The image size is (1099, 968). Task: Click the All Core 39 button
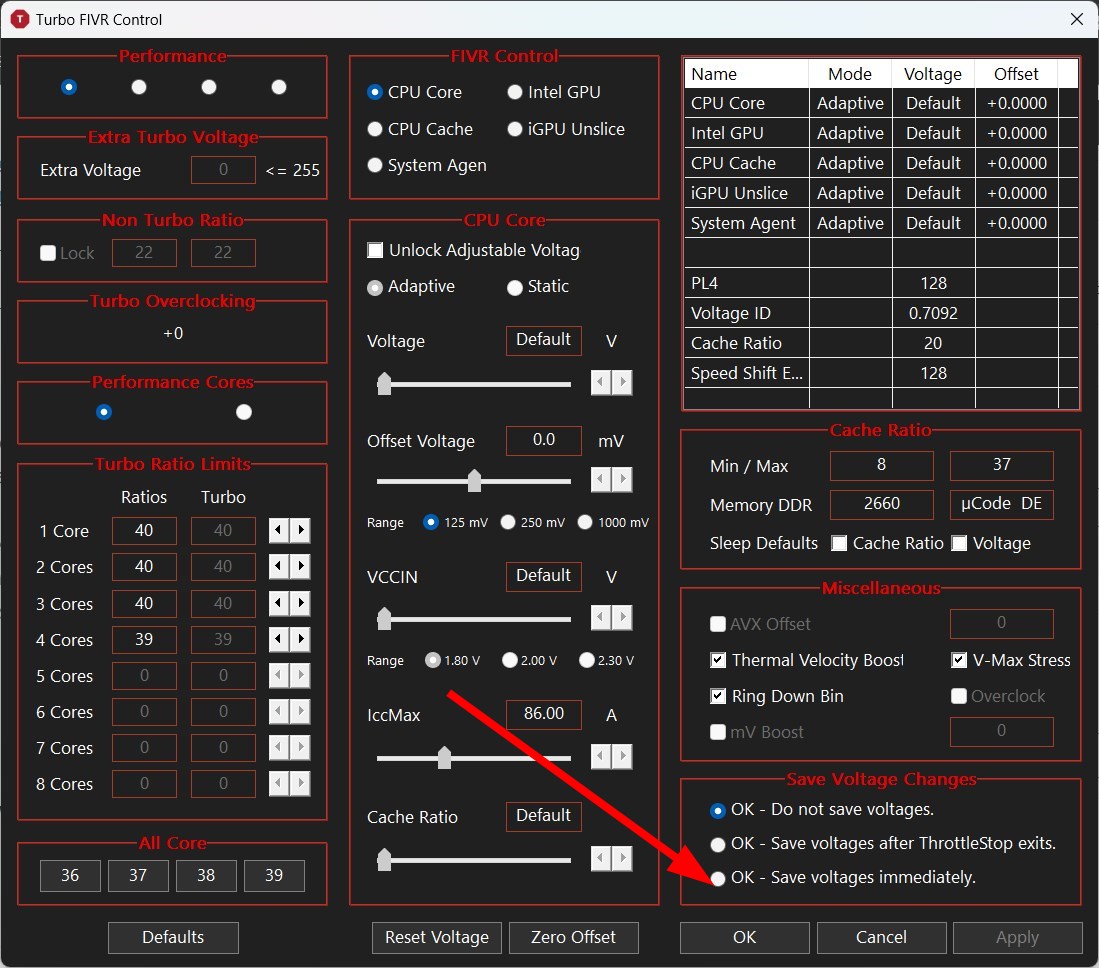pos(274,875)
